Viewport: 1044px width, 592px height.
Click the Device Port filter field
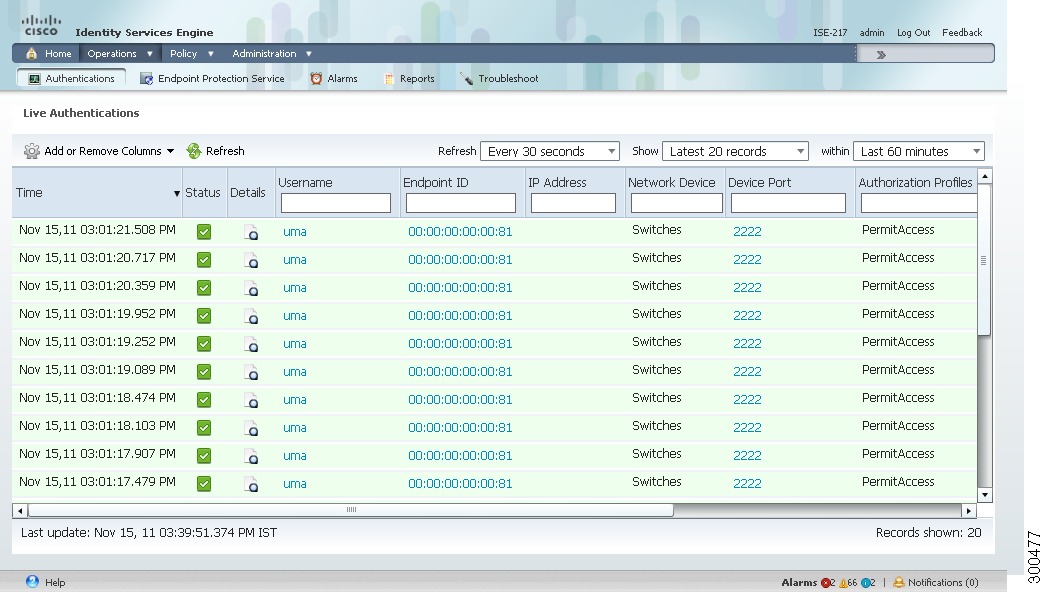pos(788,203)
